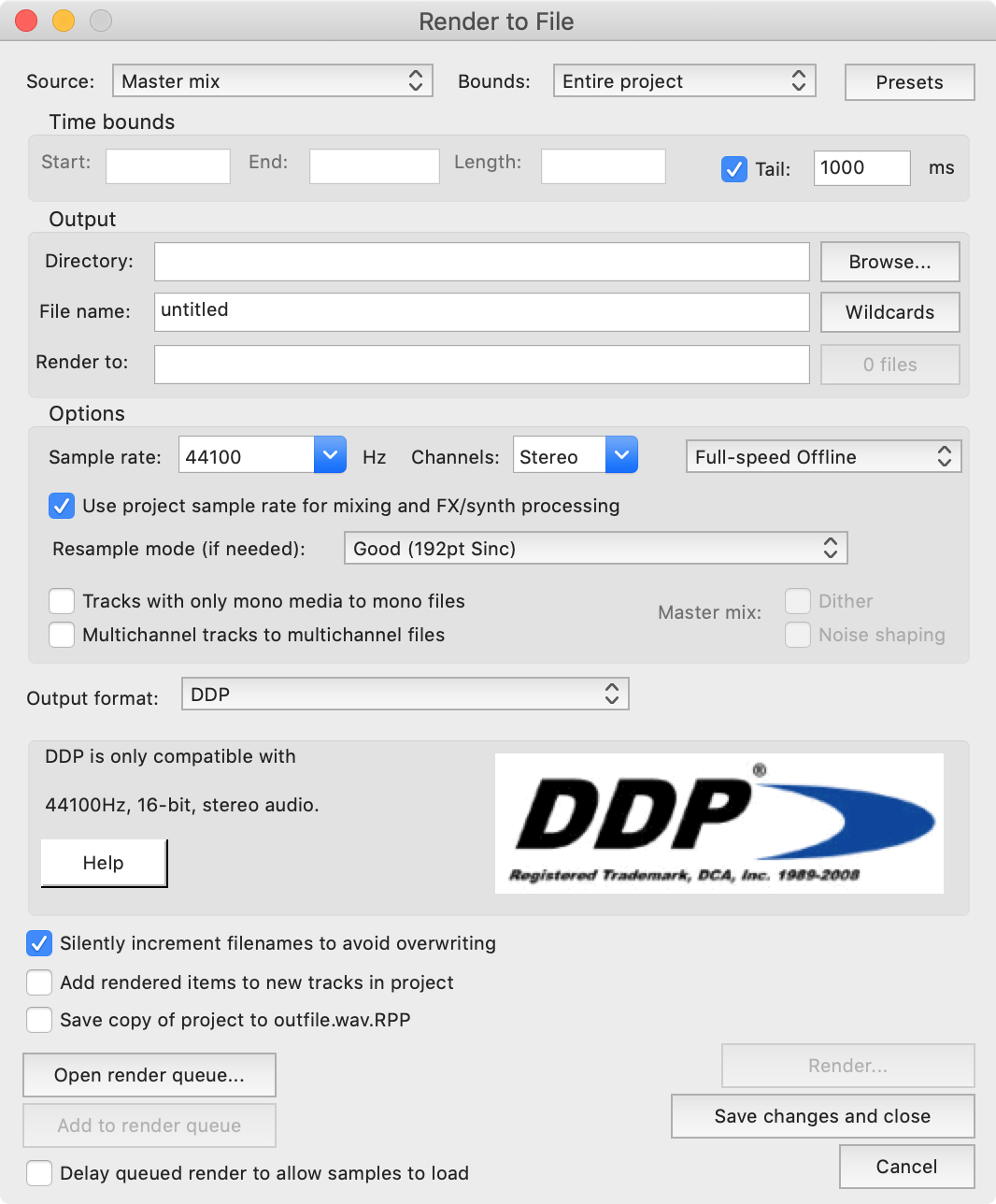
Task: Open the Full-speed Offline render speed dropdown
Action: [823, 457]
